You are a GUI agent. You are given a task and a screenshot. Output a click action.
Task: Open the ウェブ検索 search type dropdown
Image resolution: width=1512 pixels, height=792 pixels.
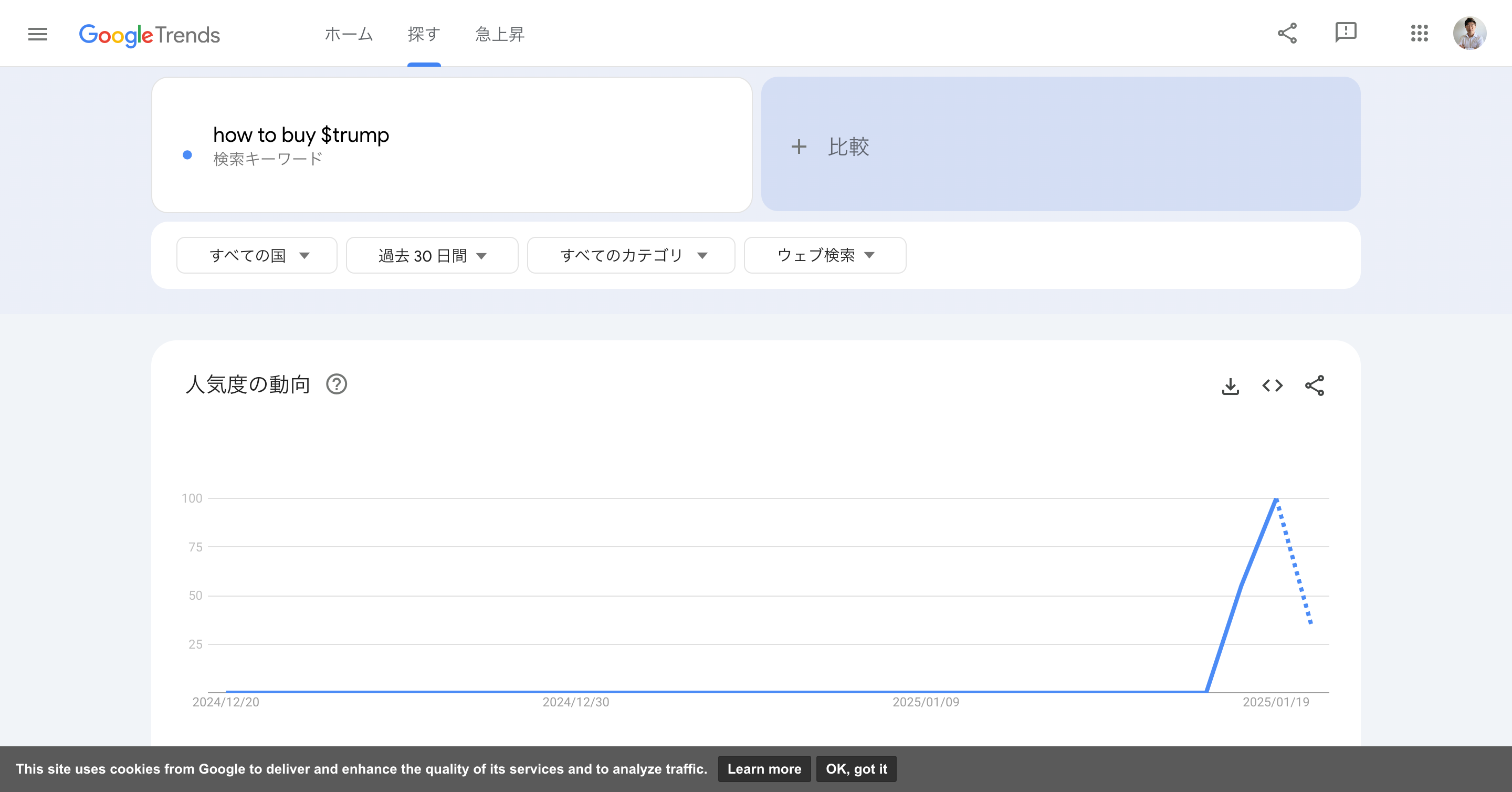click(825, 255)
